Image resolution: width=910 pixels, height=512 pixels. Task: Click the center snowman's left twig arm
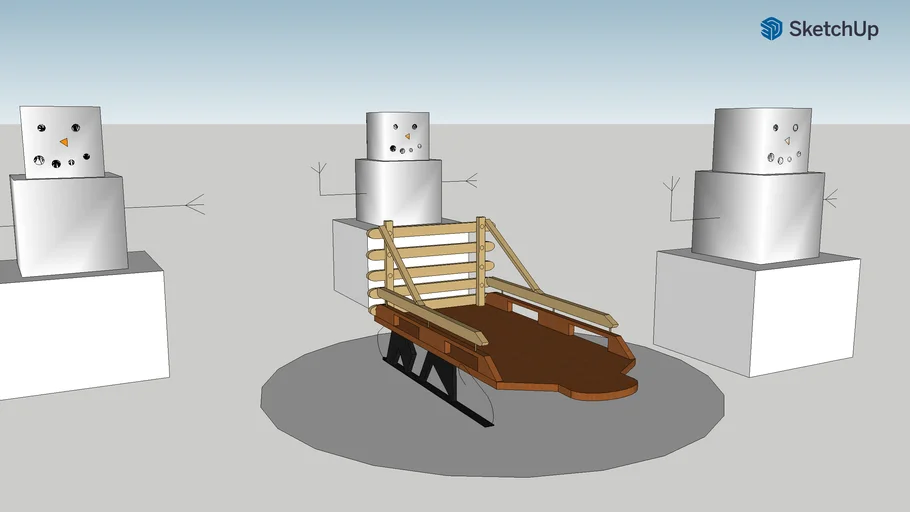(325, 182)
